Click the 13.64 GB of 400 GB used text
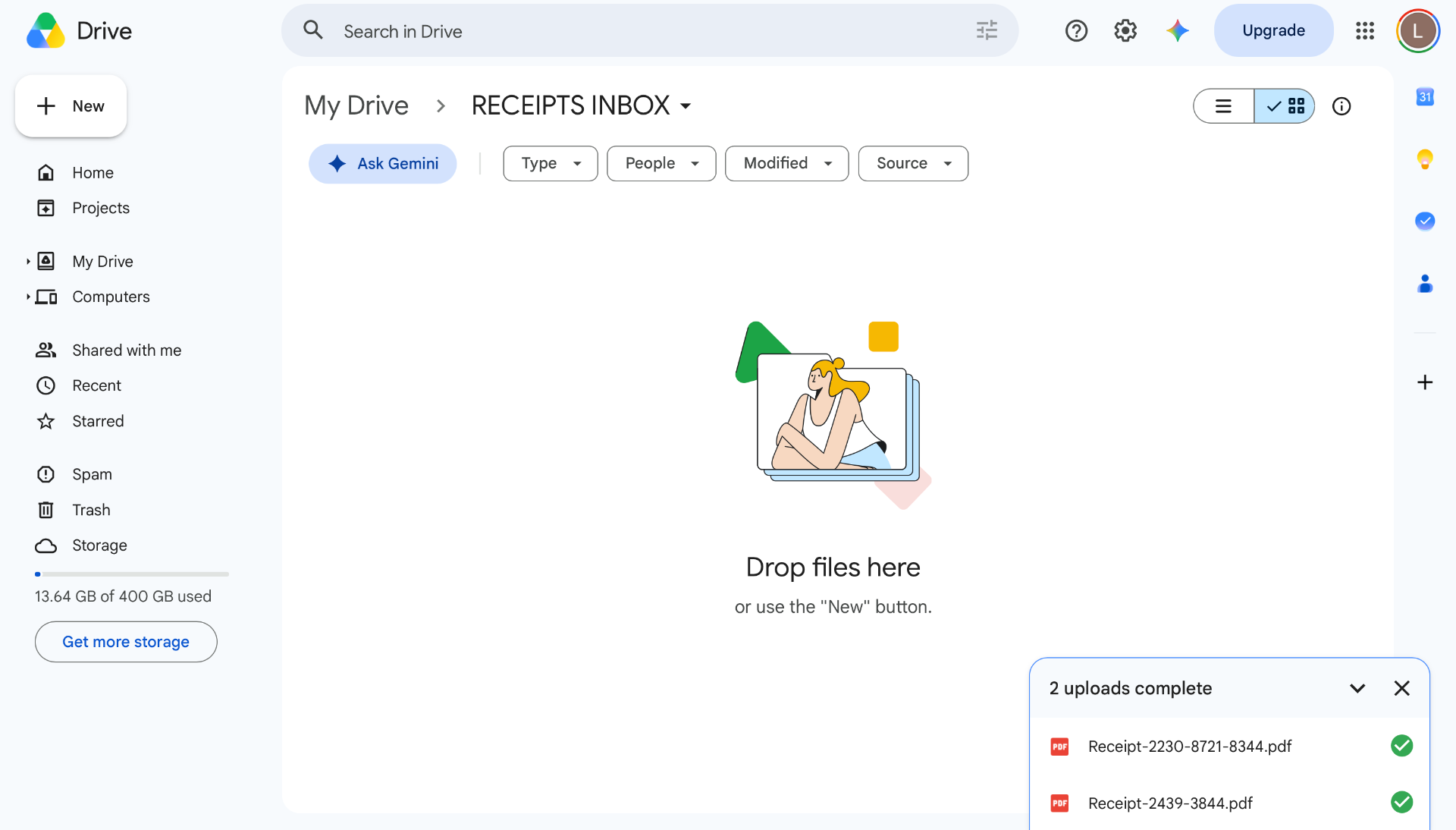Screen dimensions: 1456x830 coord(123,596)
